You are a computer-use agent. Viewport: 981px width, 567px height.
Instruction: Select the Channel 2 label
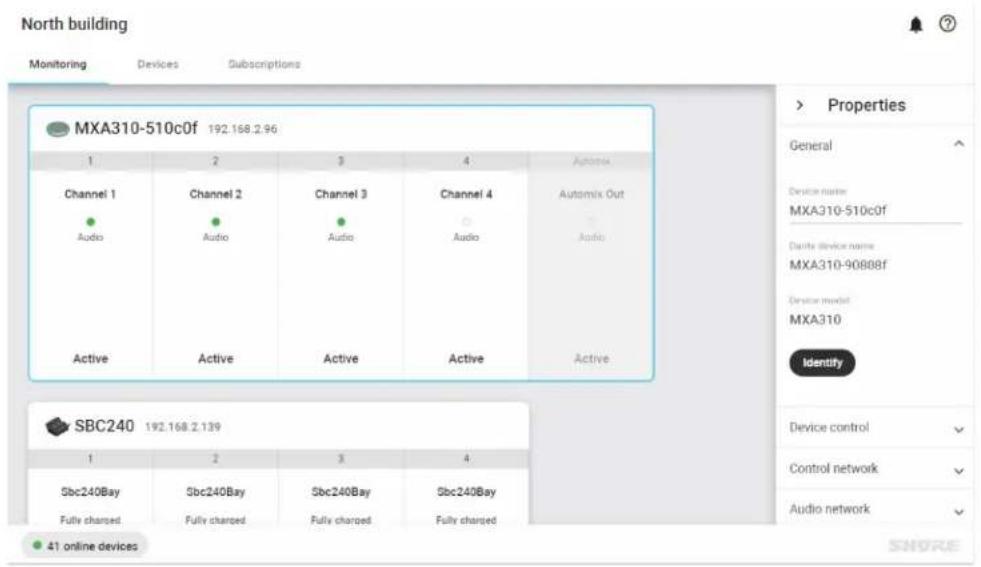216,194
